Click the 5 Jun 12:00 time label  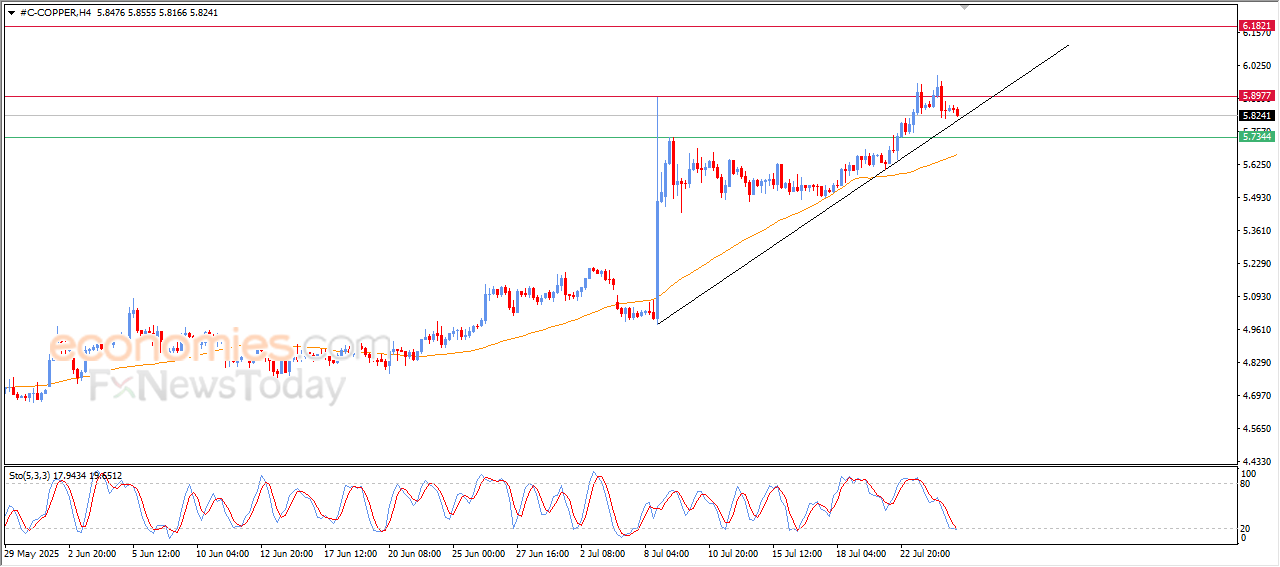pos(155,552)
